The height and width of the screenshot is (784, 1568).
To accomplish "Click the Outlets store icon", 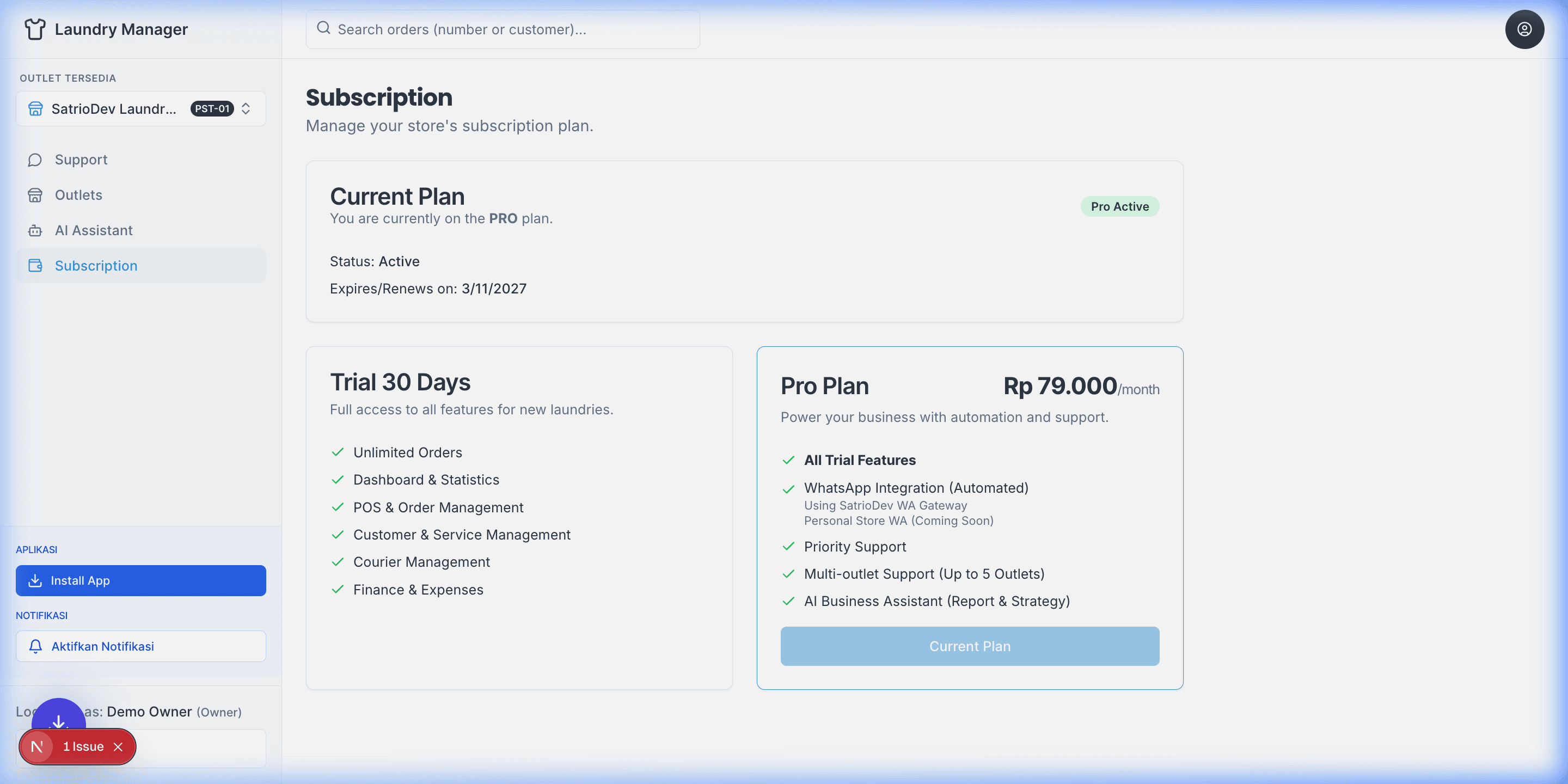I will (35, 195).
